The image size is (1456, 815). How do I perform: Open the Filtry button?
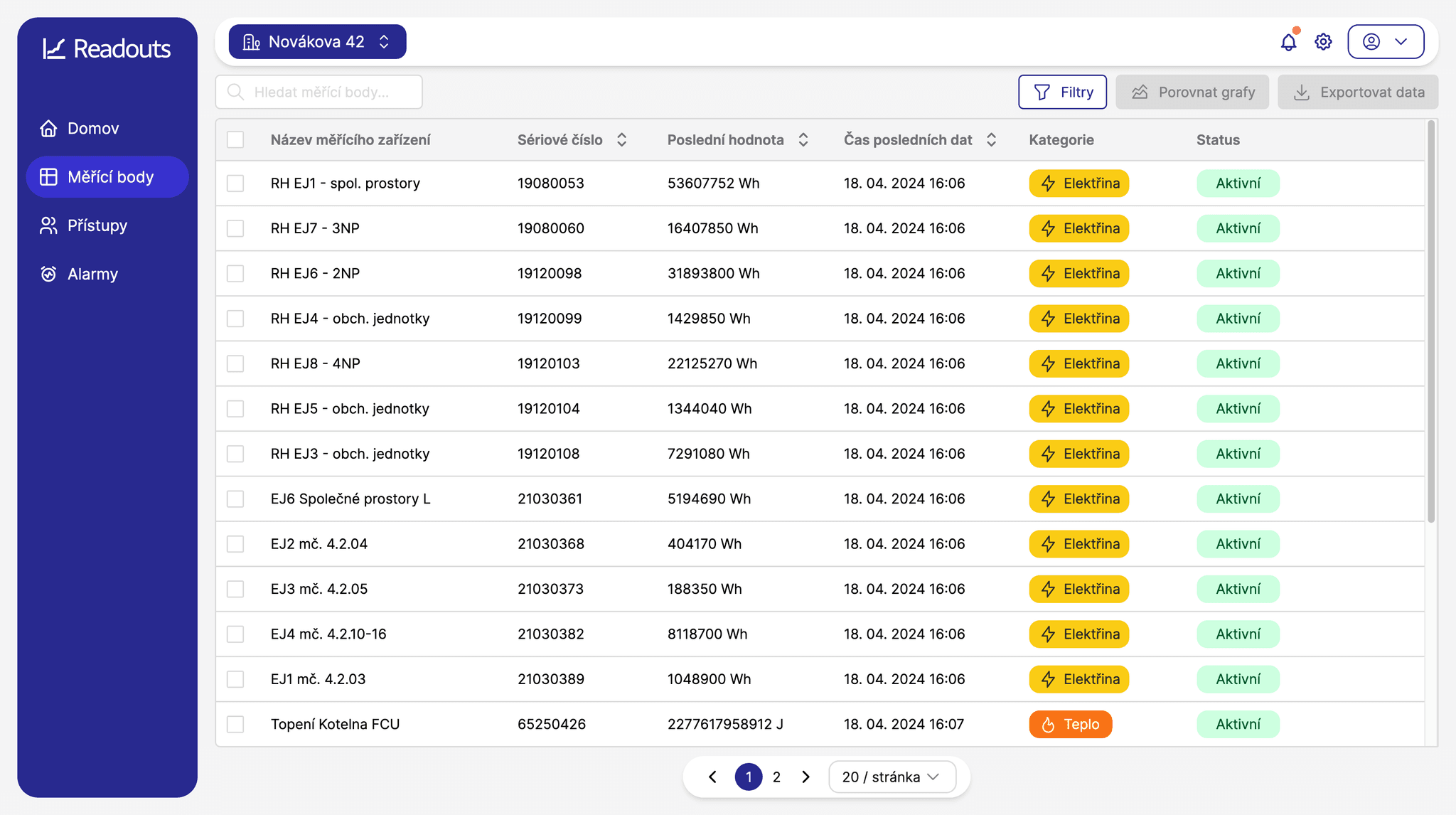pyautogui.click(x=1062, y=92)
